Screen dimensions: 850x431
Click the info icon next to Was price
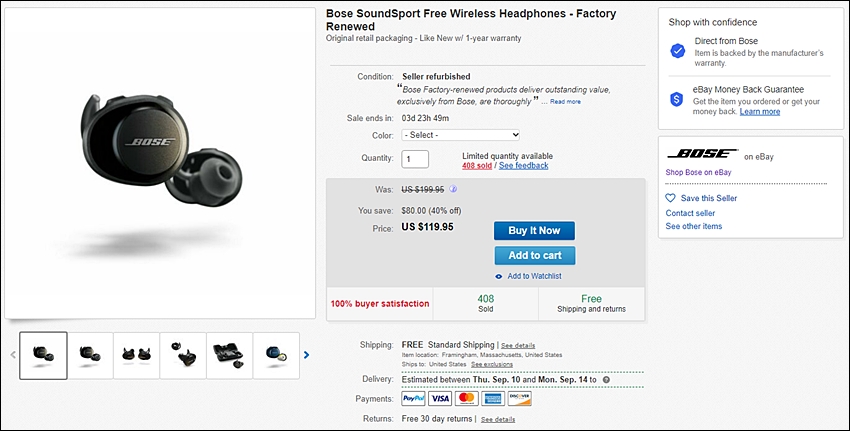(453, 189)
